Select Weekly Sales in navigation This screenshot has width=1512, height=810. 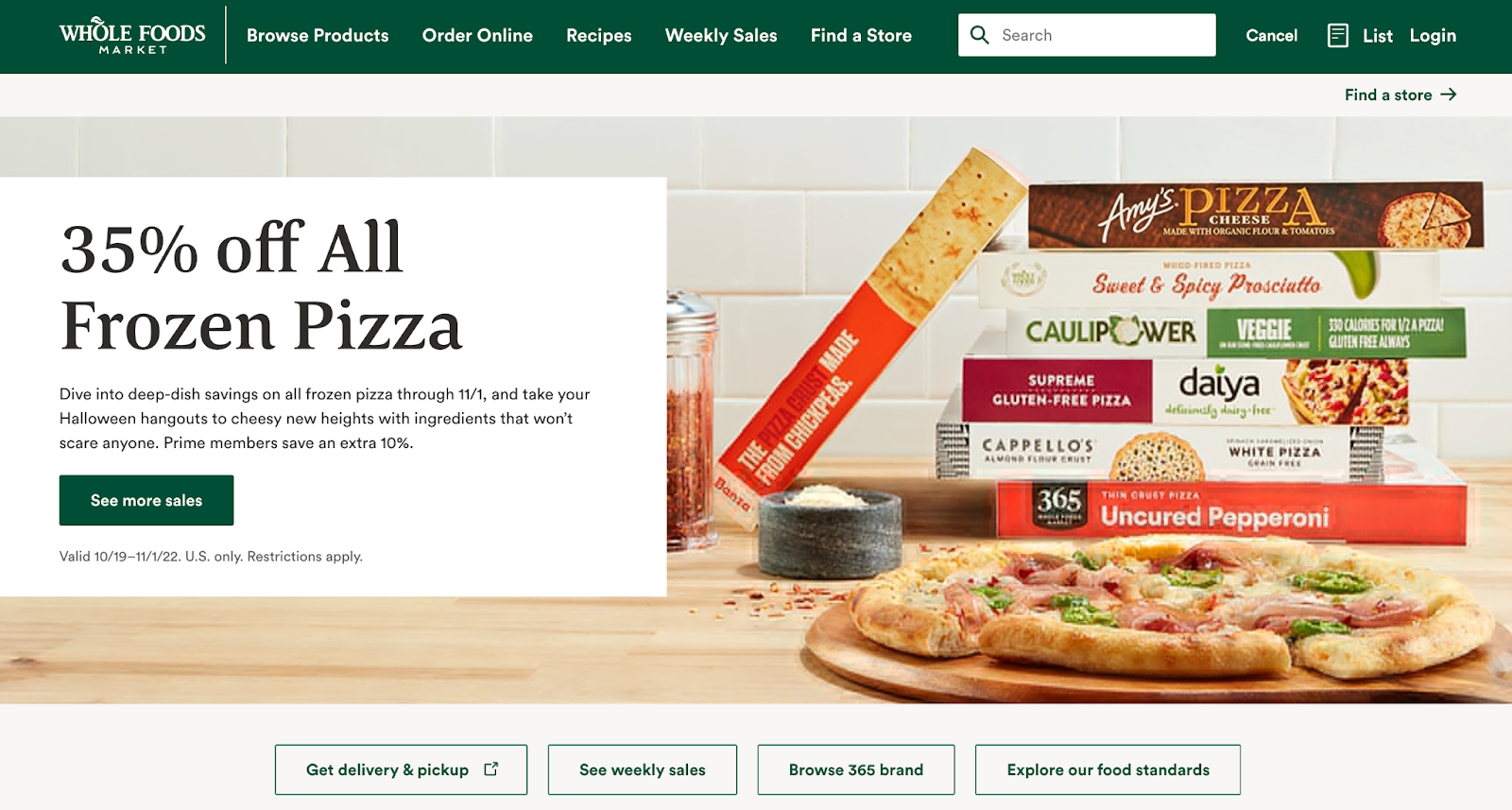pyautogui.click(x=721, y=36)
